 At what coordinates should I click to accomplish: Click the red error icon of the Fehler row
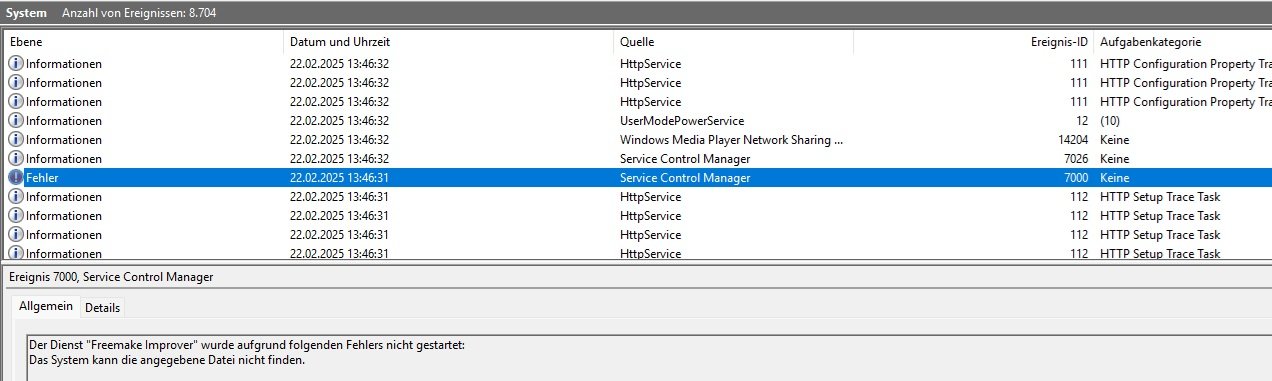(x=16, y=178)
